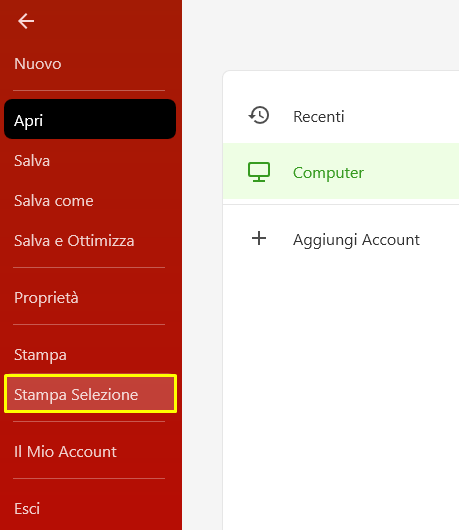Click the green Computer text label
The image size is (459, 530).
328,173
